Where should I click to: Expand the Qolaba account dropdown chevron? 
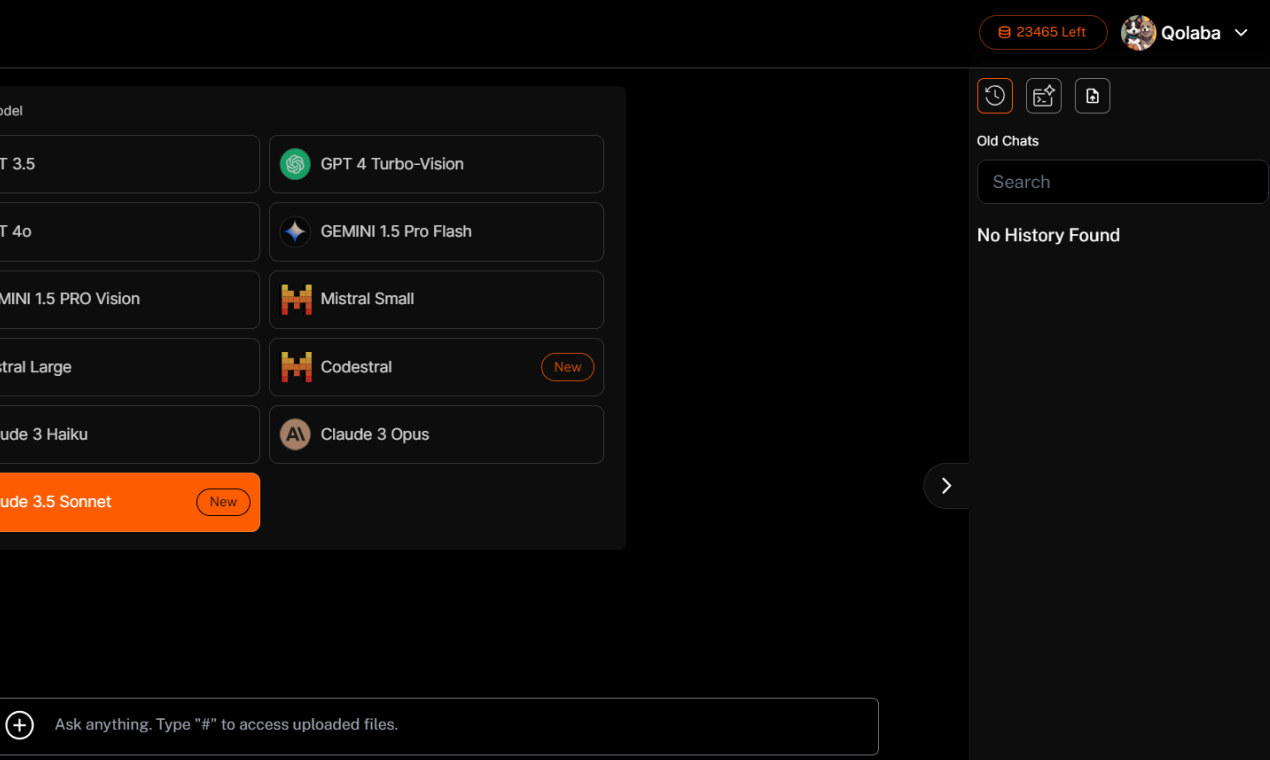click(1241, 33)
